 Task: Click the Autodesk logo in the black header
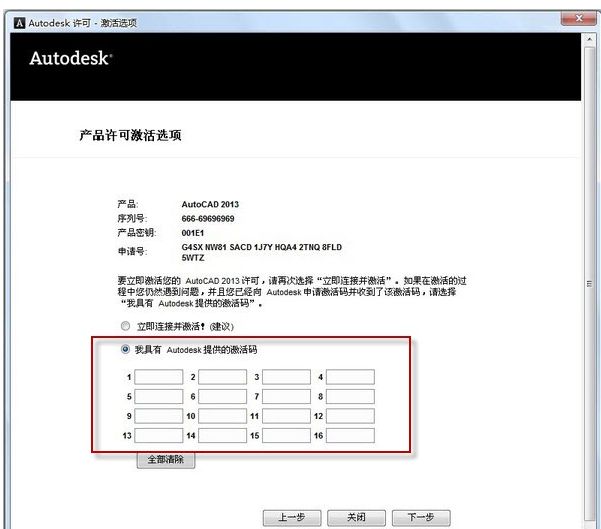point(70,59)
